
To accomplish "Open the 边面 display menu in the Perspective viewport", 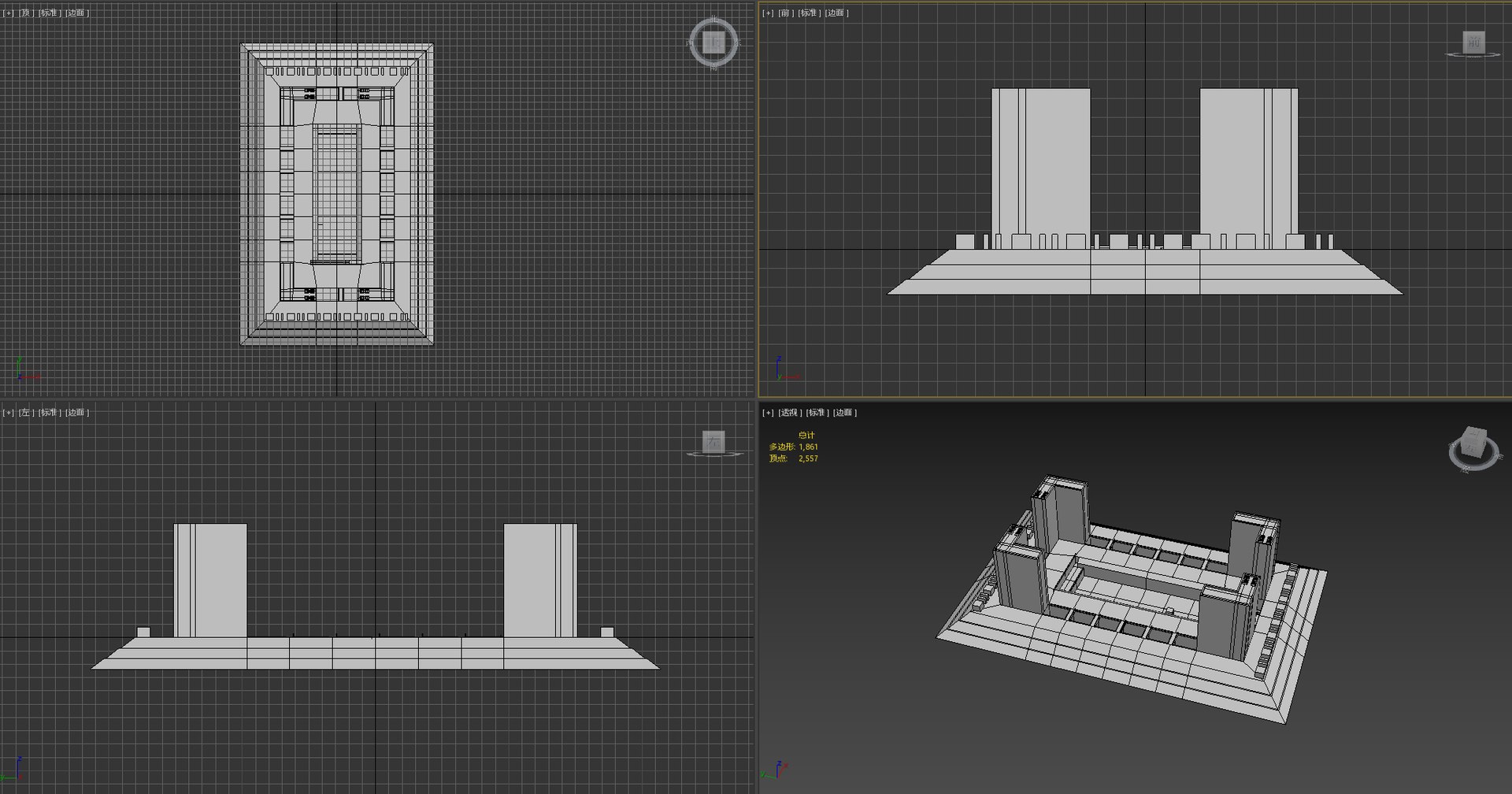I will pyautogui.click(x=844, y=412).
